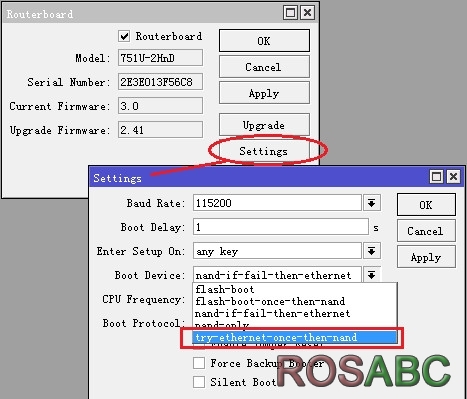
Task: Click OK in the Routerboard window
Action: (264, 41)
